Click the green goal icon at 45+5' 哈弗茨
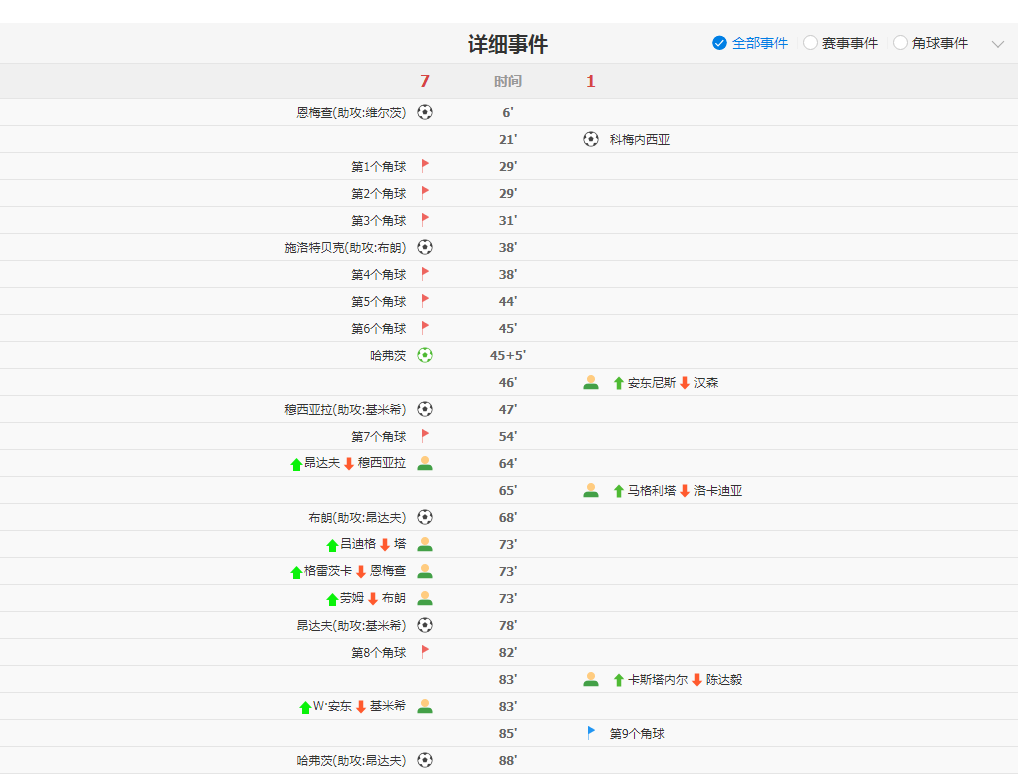 [x=425, y=355]
